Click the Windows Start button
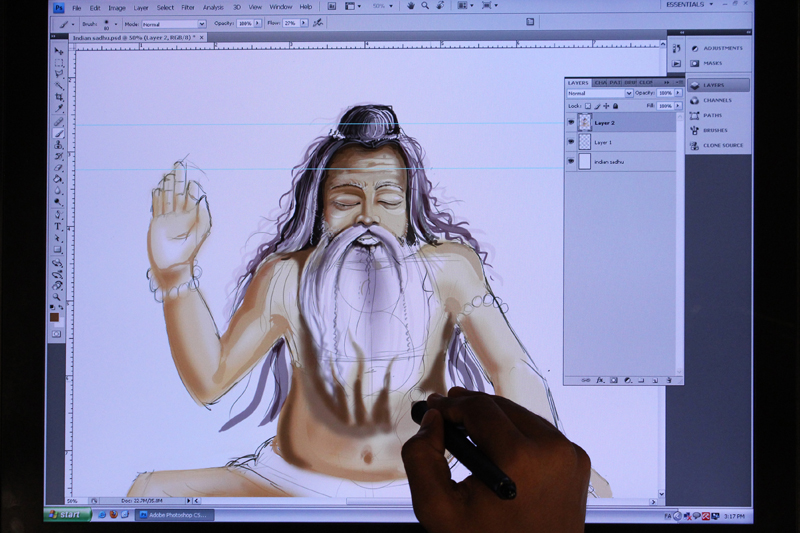This screenshot has height=533, width=800. click(x=66, y=514)
